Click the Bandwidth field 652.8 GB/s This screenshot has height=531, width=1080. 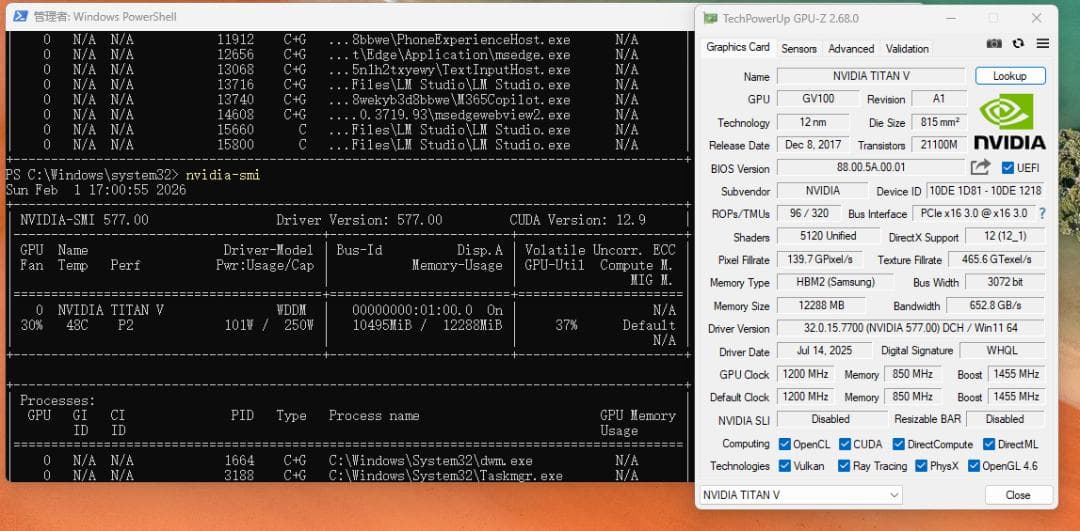click(x=995, y=305)
